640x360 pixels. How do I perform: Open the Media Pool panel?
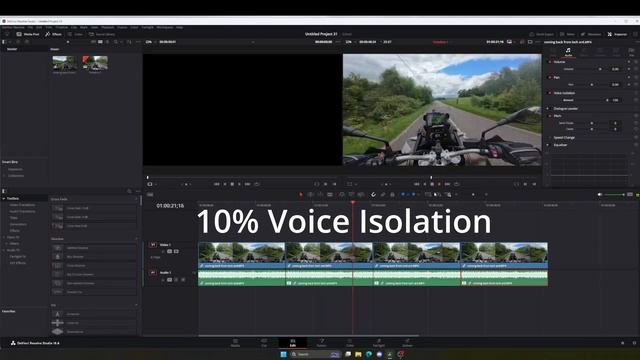pos(28,34)
